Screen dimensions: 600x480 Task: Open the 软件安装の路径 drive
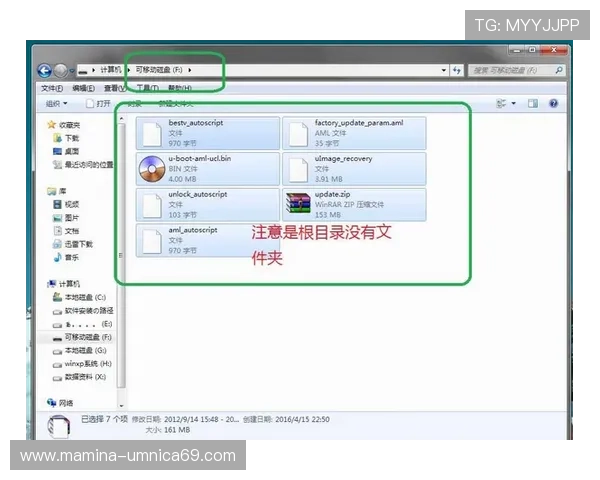89,310
